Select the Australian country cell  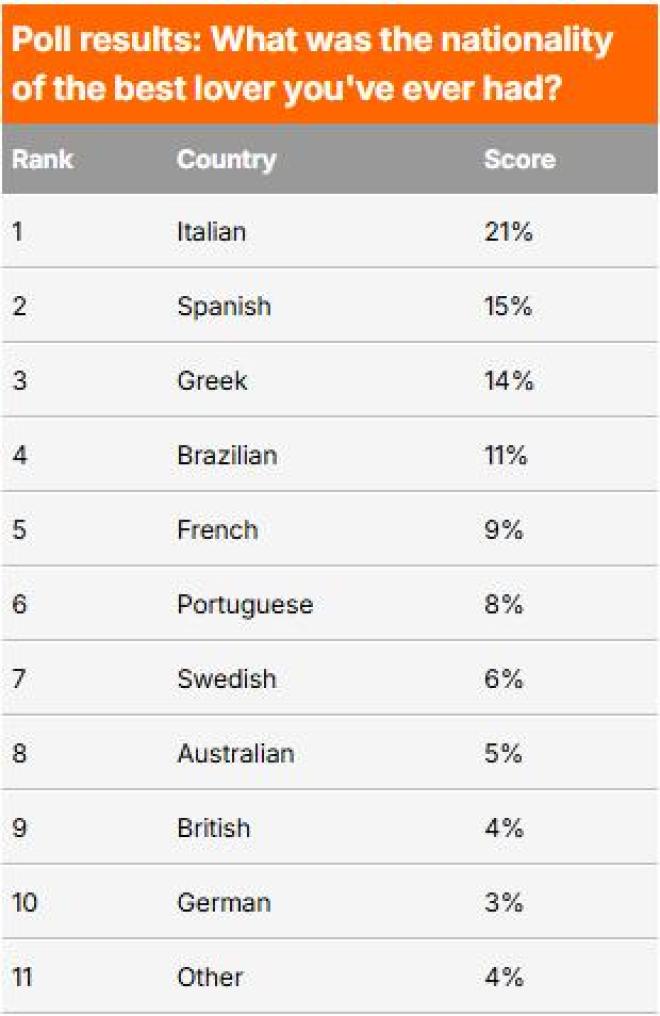point(236,753)
